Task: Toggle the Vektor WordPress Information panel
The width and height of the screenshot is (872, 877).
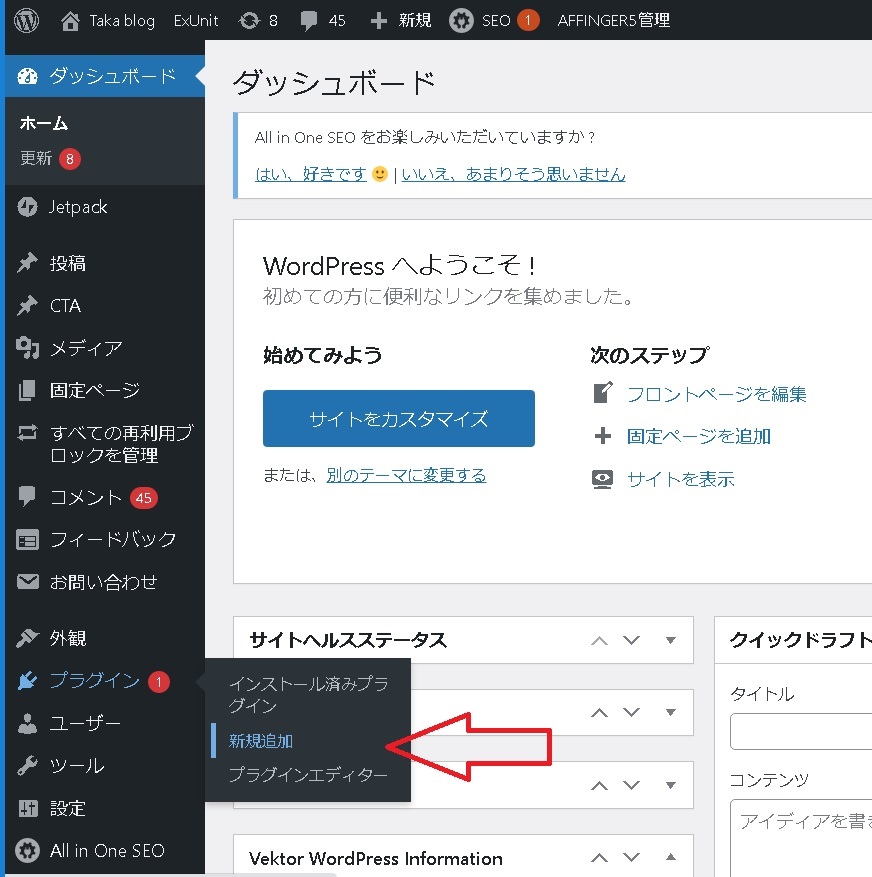Action: 671,857
